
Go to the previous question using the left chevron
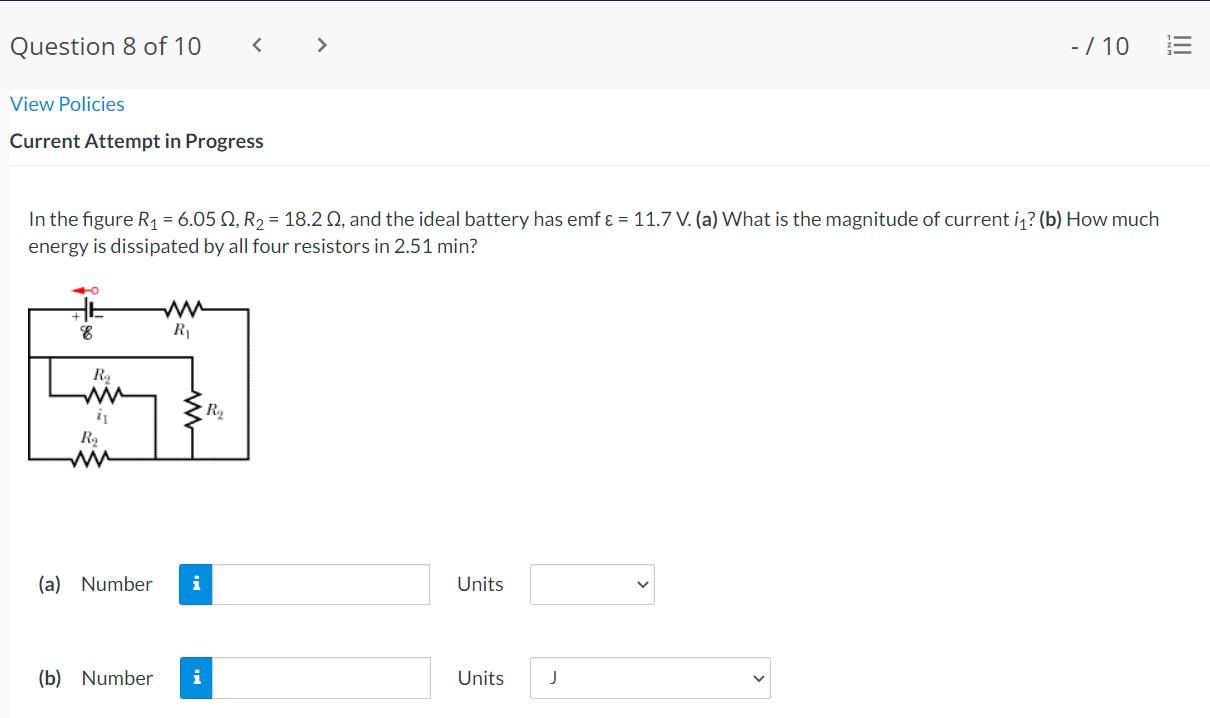(x=257, y=45)
